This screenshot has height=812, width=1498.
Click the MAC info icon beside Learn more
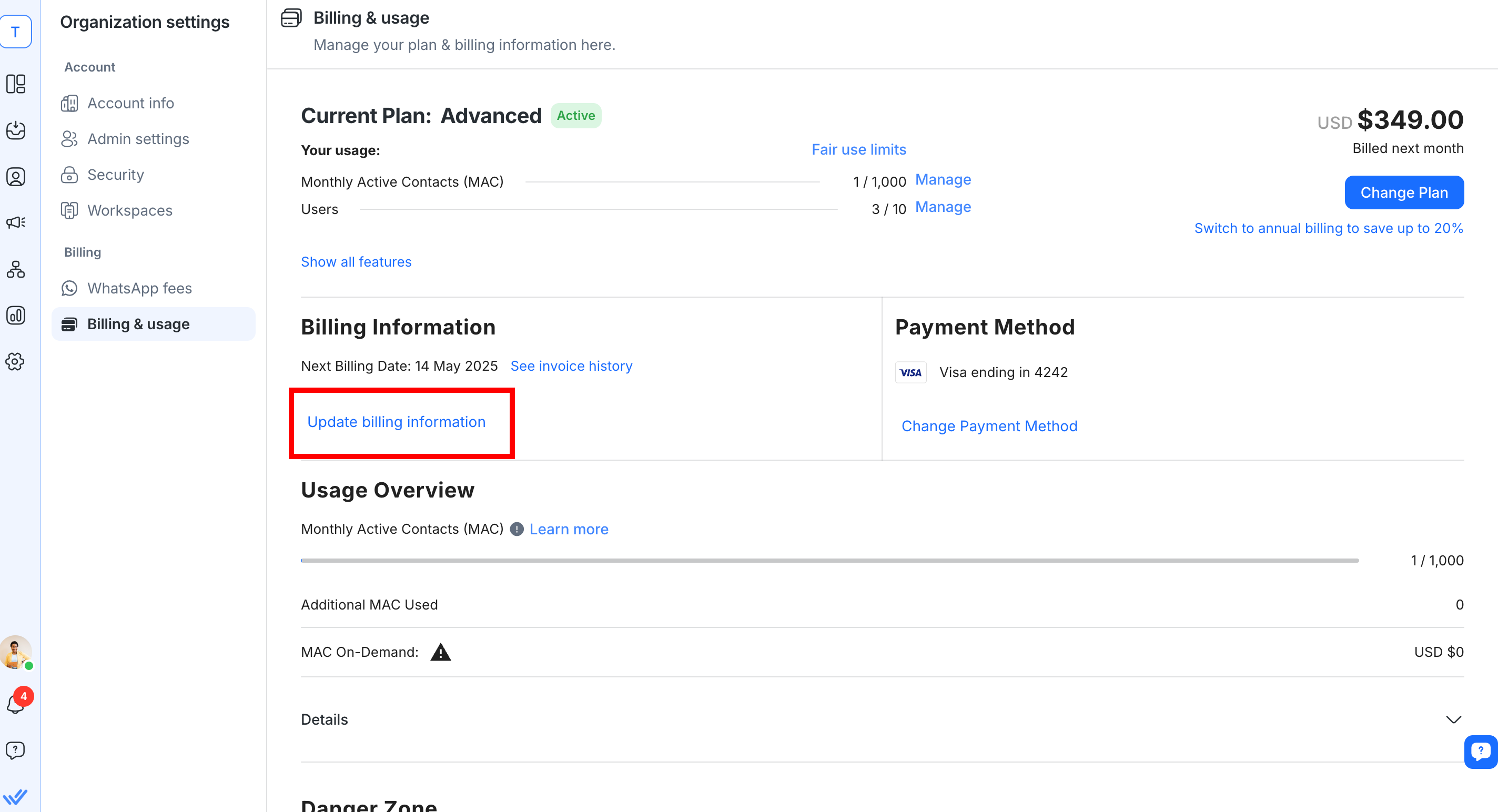point(517,529)
